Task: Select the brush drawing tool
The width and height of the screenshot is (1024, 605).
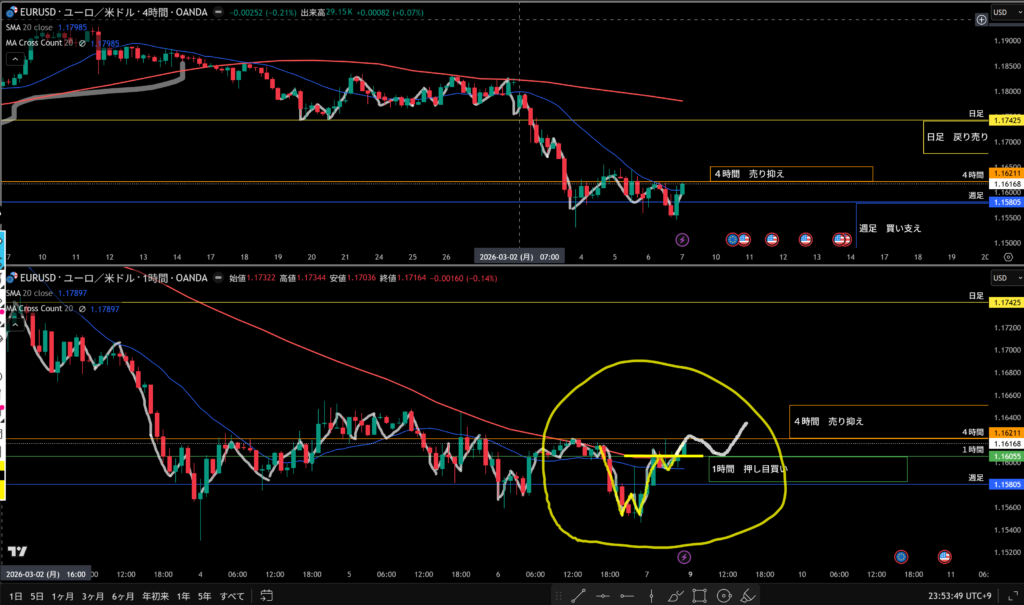Action: (x=675, y=596)
